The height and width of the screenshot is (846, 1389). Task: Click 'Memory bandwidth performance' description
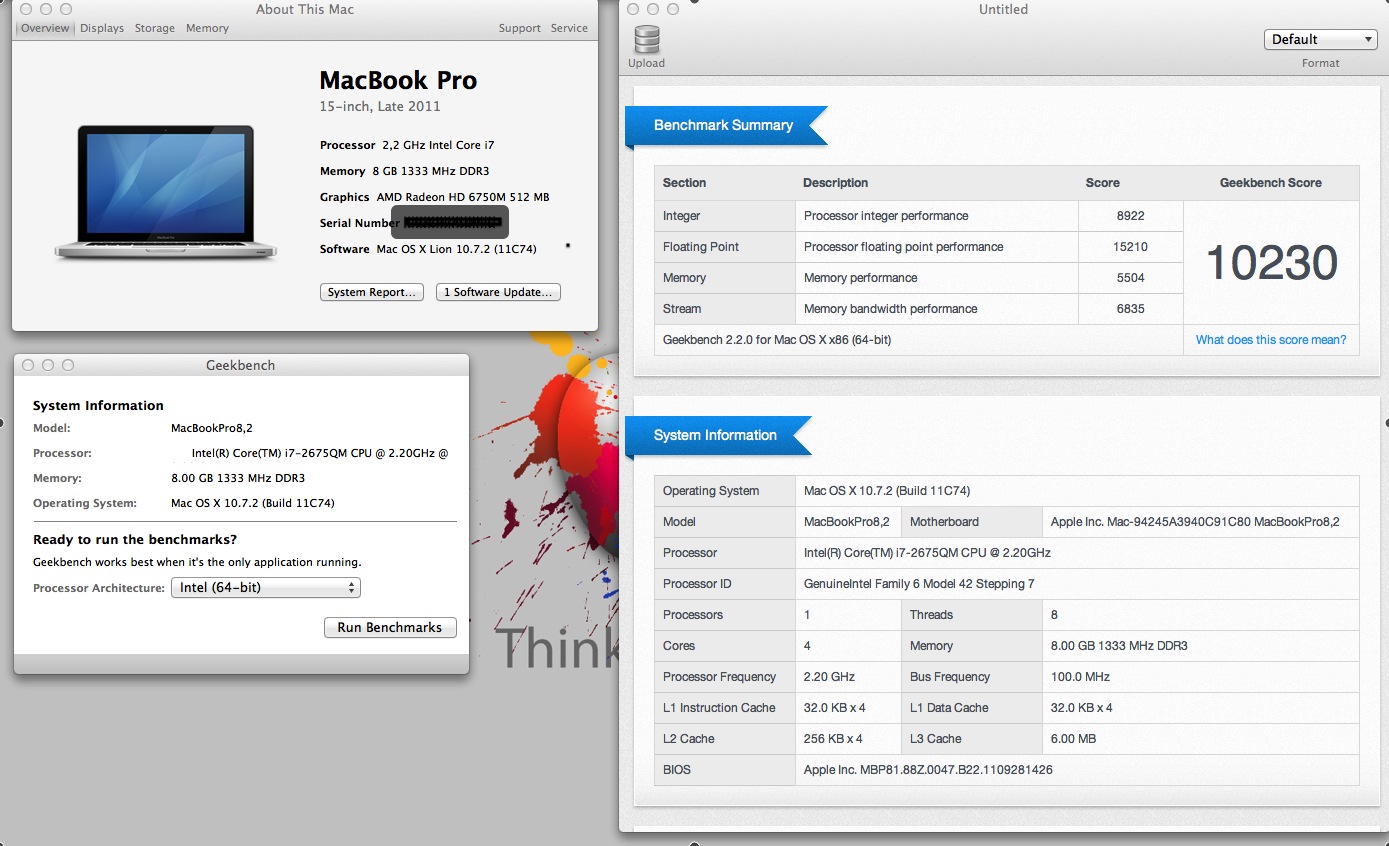coord(891,309)
